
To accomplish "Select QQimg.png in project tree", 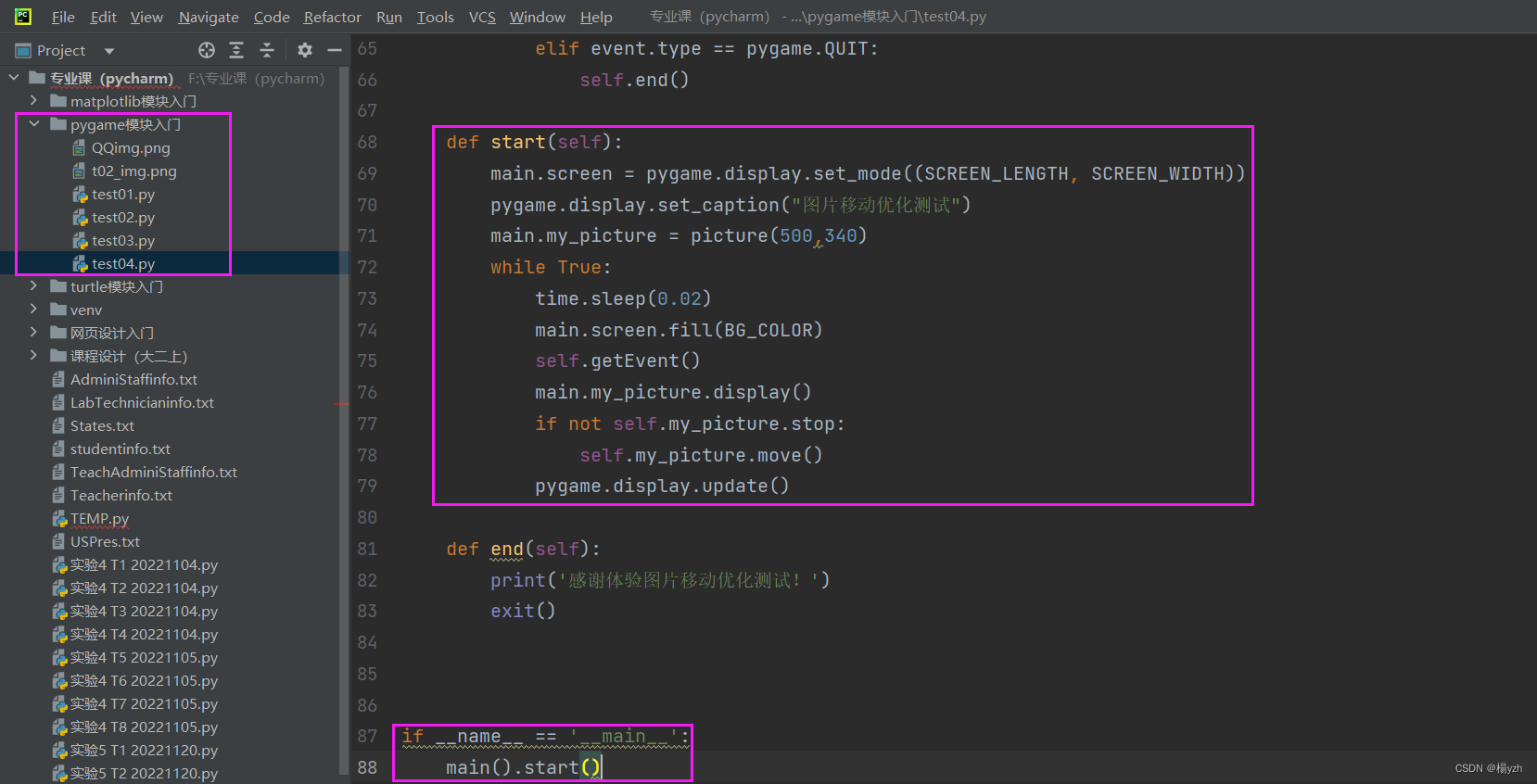I will click(x=131, y=147).
